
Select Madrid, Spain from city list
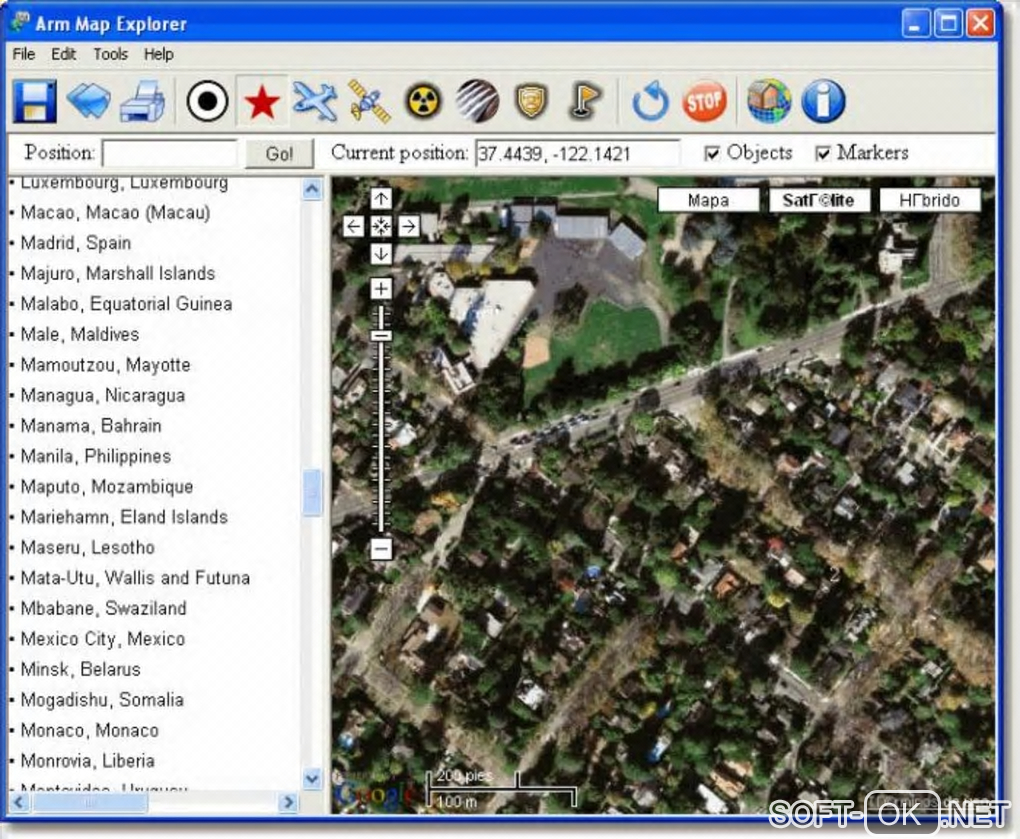pos(76,243)
